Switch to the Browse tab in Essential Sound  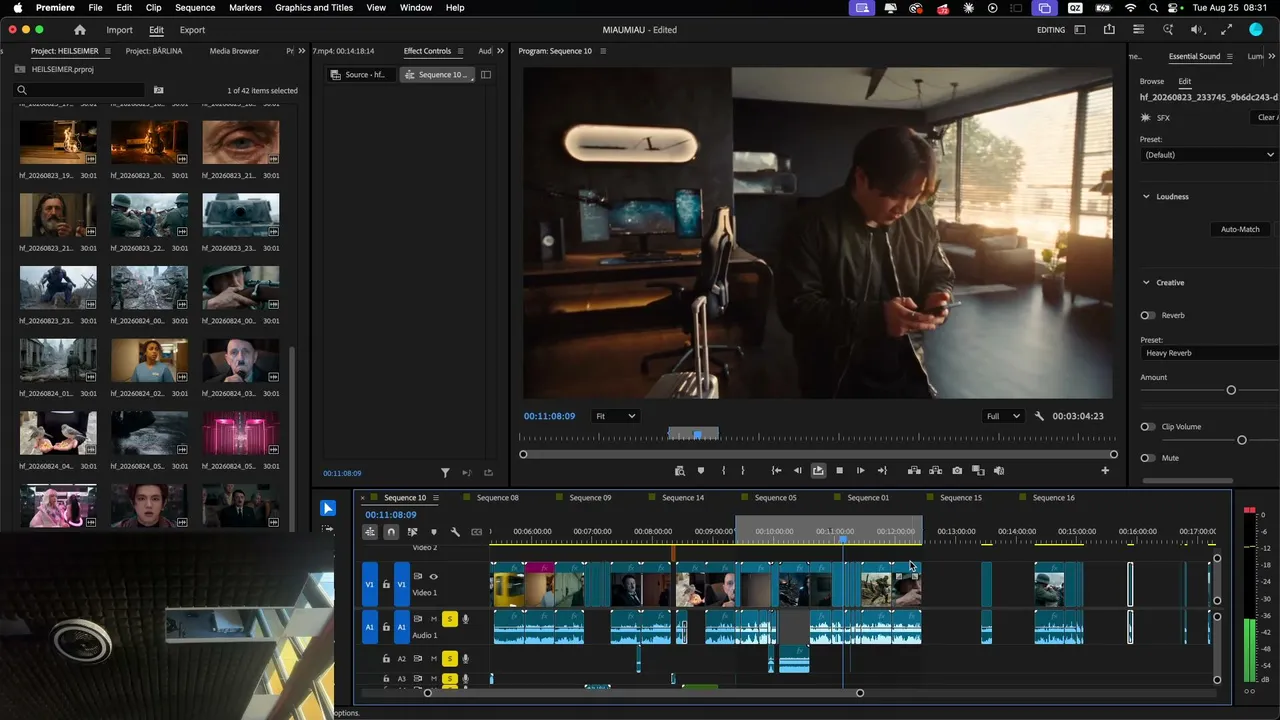tap(1152, 81)
